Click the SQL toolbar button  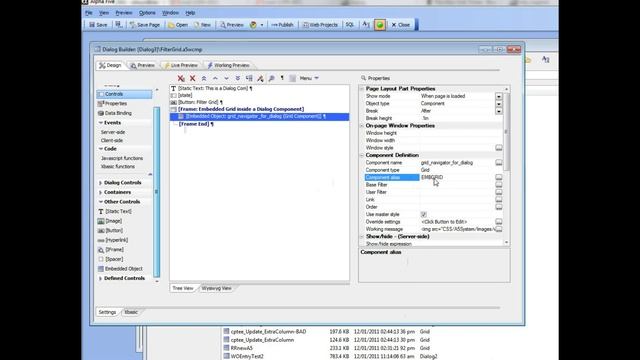[350, 25]
